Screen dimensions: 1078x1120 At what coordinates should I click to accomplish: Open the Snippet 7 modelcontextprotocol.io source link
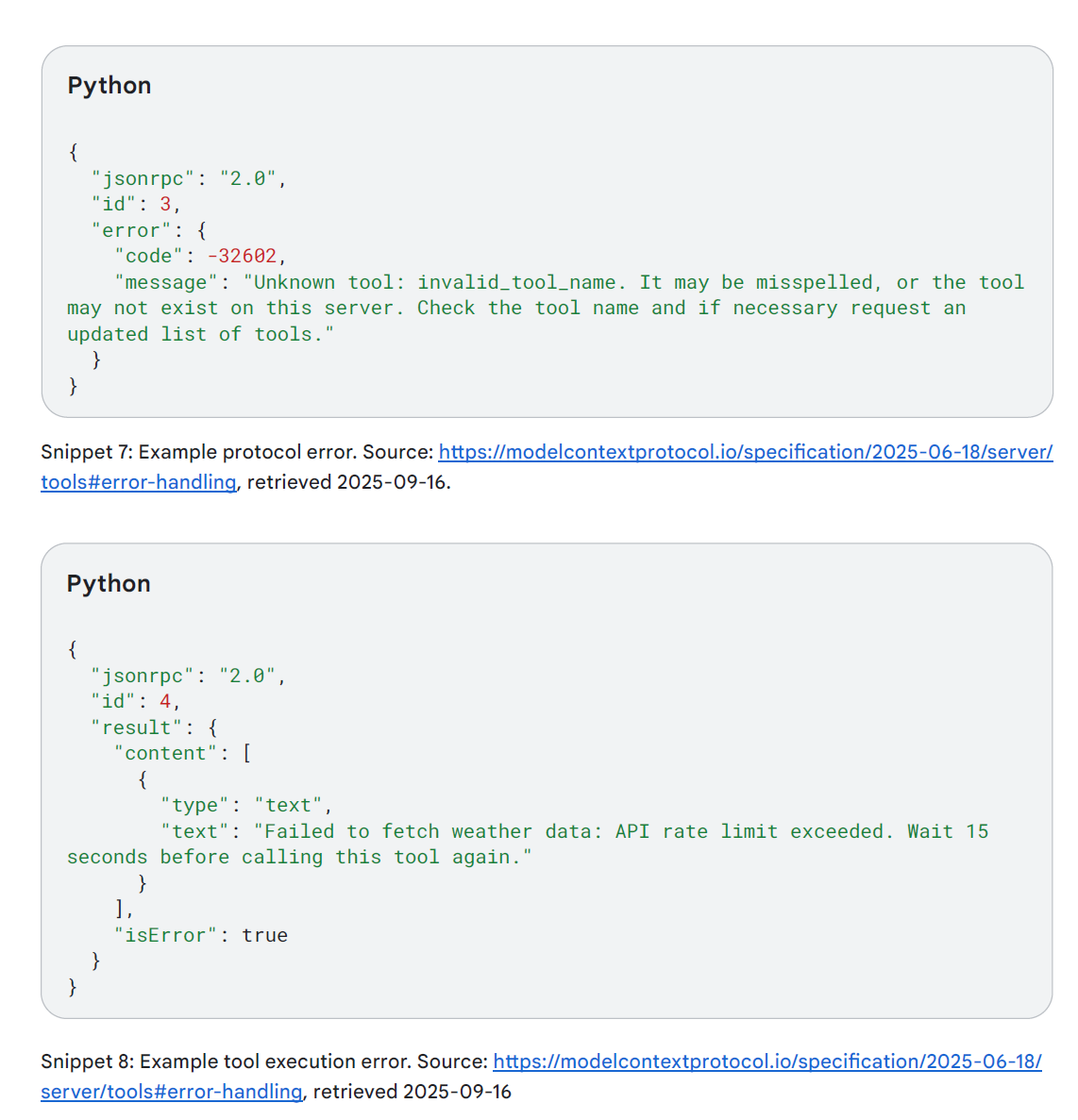[x=745, y=452]
